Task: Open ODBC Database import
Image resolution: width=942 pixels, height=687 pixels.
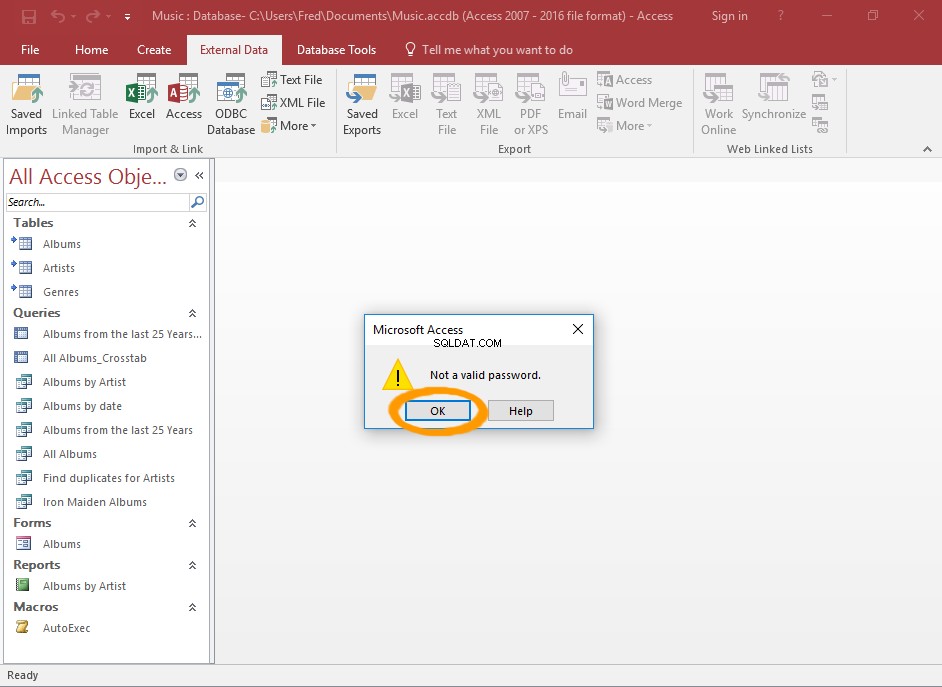Action: pos(231,104)
